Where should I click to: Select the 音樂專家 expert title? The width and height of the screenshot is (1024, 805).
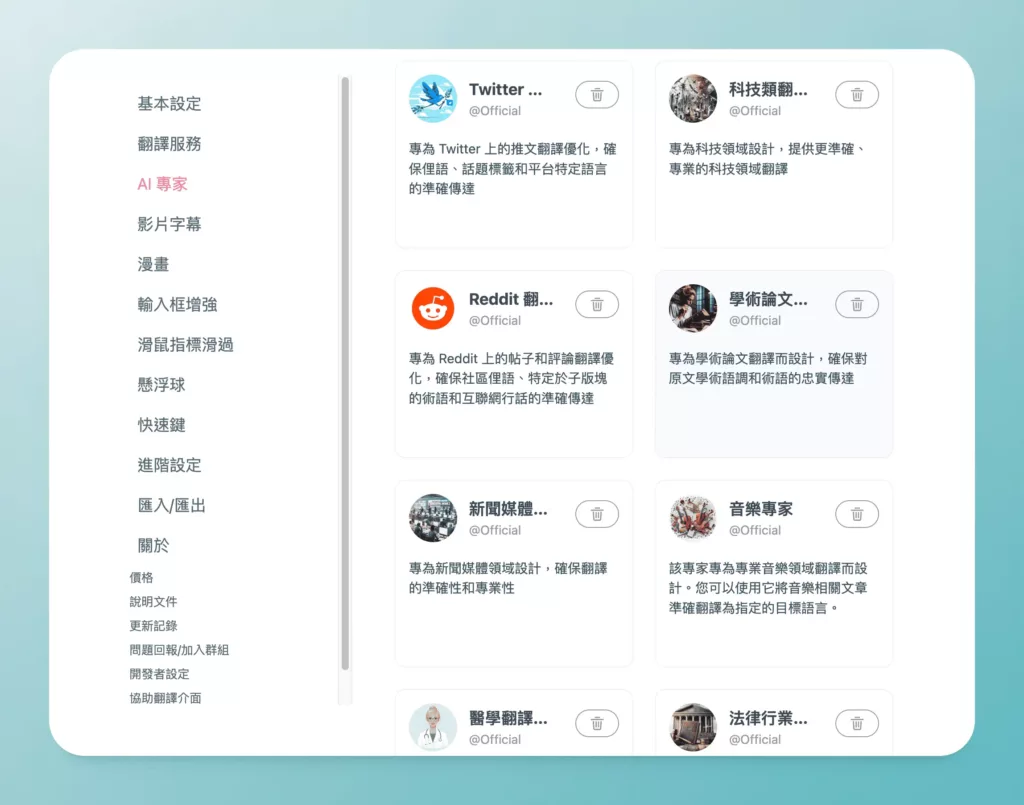point(761,509)
